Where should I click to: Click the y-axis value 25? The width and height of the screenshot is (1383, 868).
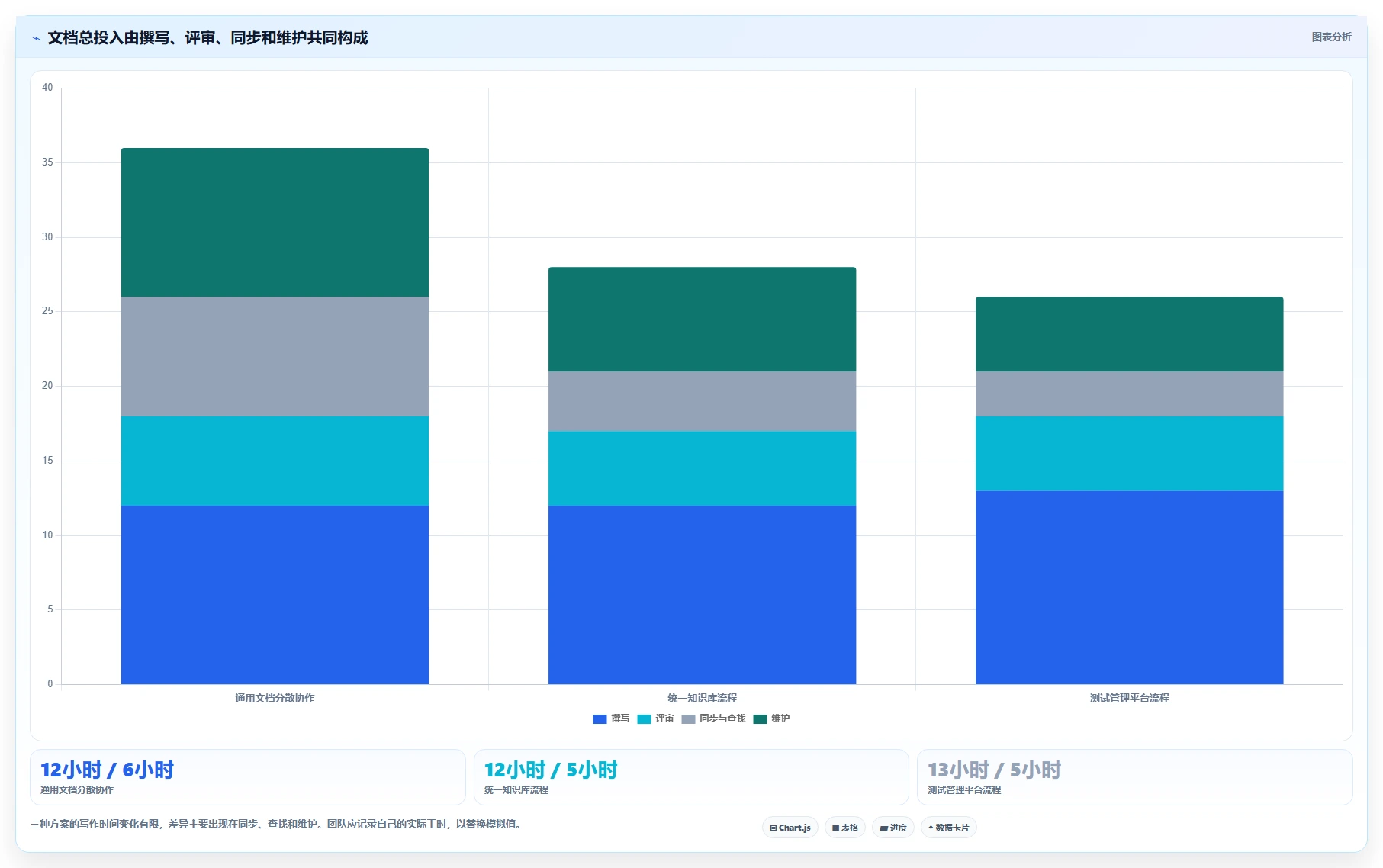[x=47, y=311]
